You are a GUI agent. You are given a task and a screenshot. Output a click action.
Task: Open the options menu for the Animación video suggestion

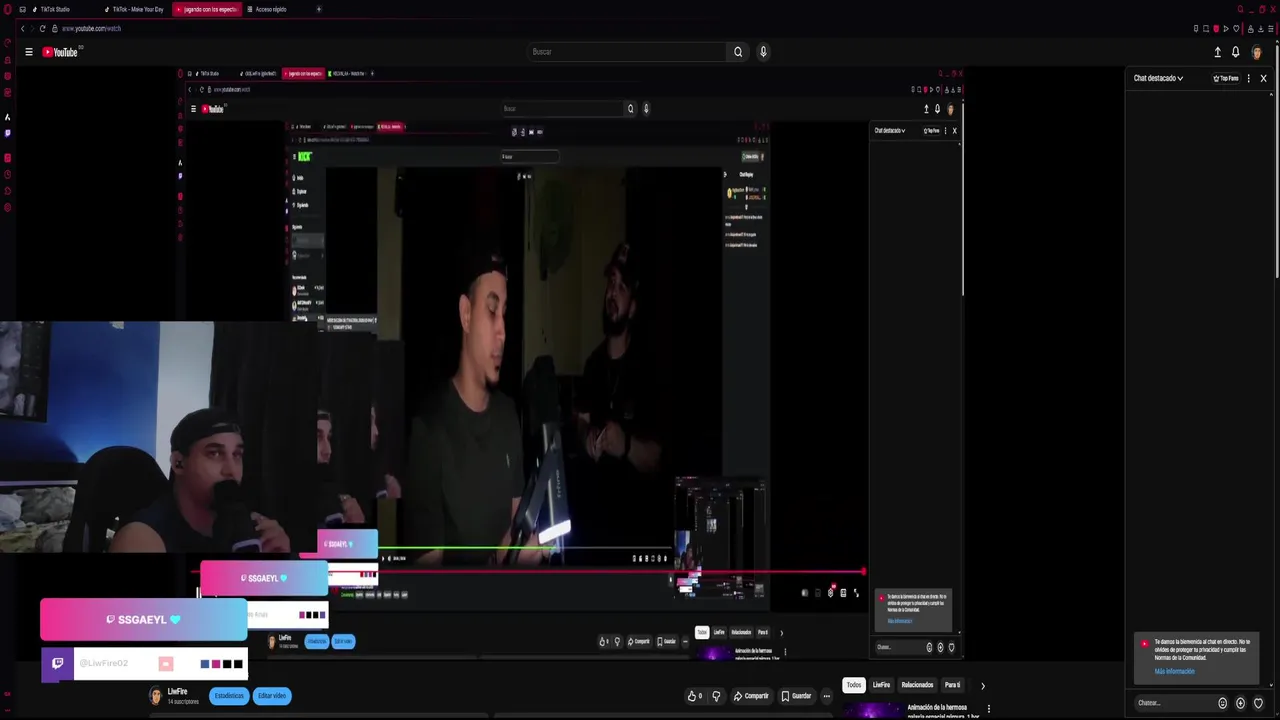click(989, 709)
